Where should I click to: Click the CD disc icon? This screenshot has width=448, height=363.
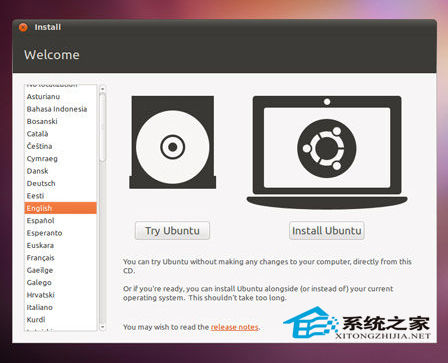click(x=173, y=142)
